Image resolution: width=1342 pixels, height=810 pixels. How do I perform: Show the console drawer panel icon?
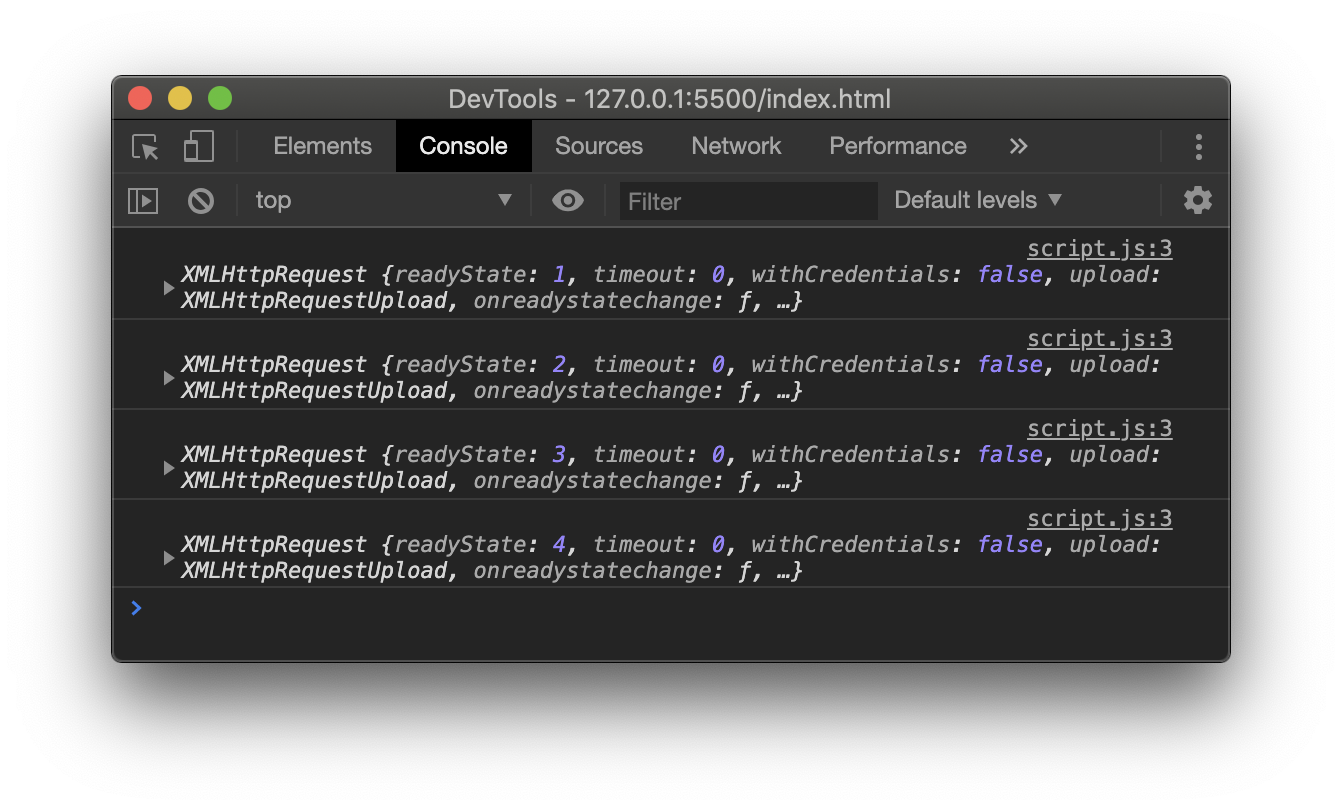142,200
